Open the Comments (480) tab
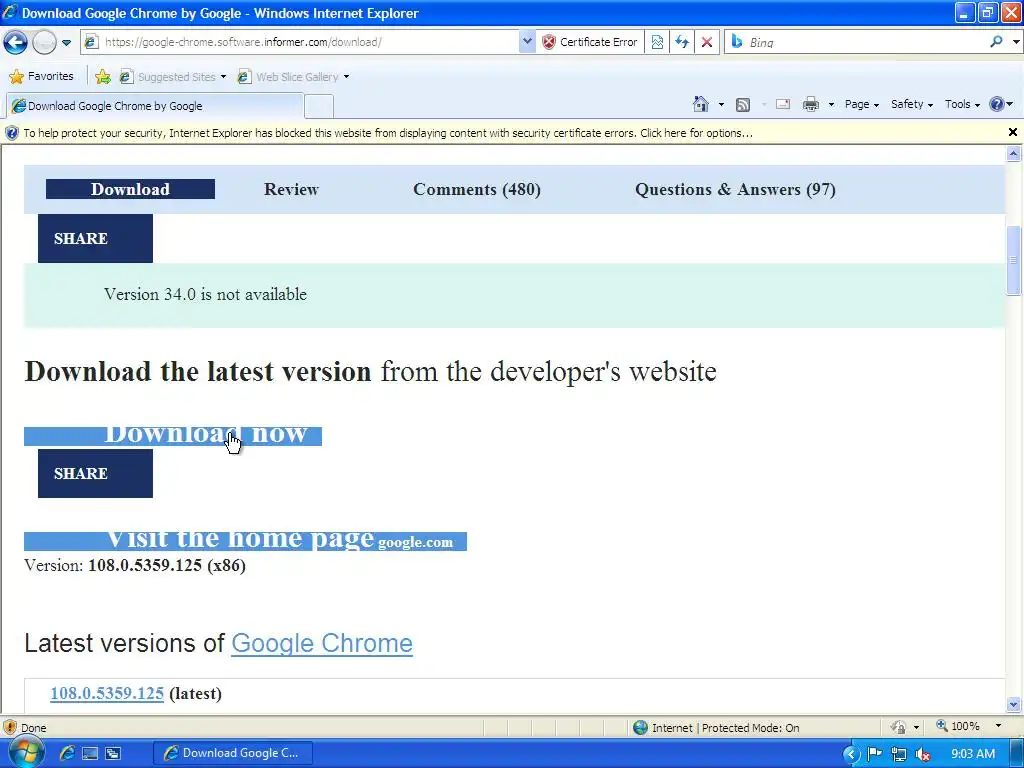Viewport: 1024px width, 768px height. pyautogui.click(x=477, y=189)
